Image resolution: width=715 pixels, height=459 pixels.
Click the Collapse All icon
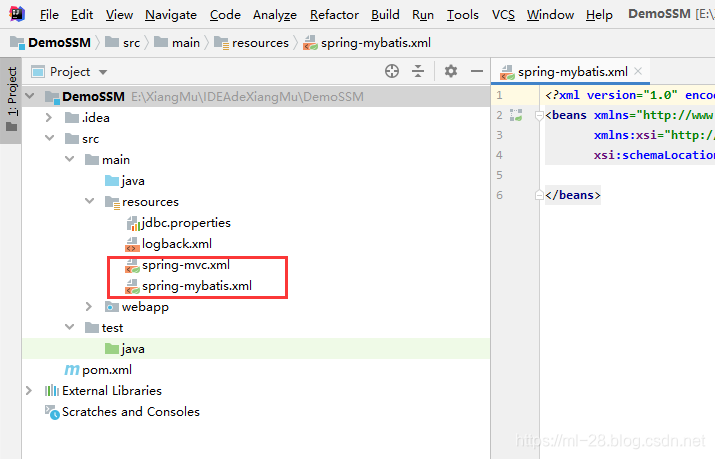[x=418, y=71]
